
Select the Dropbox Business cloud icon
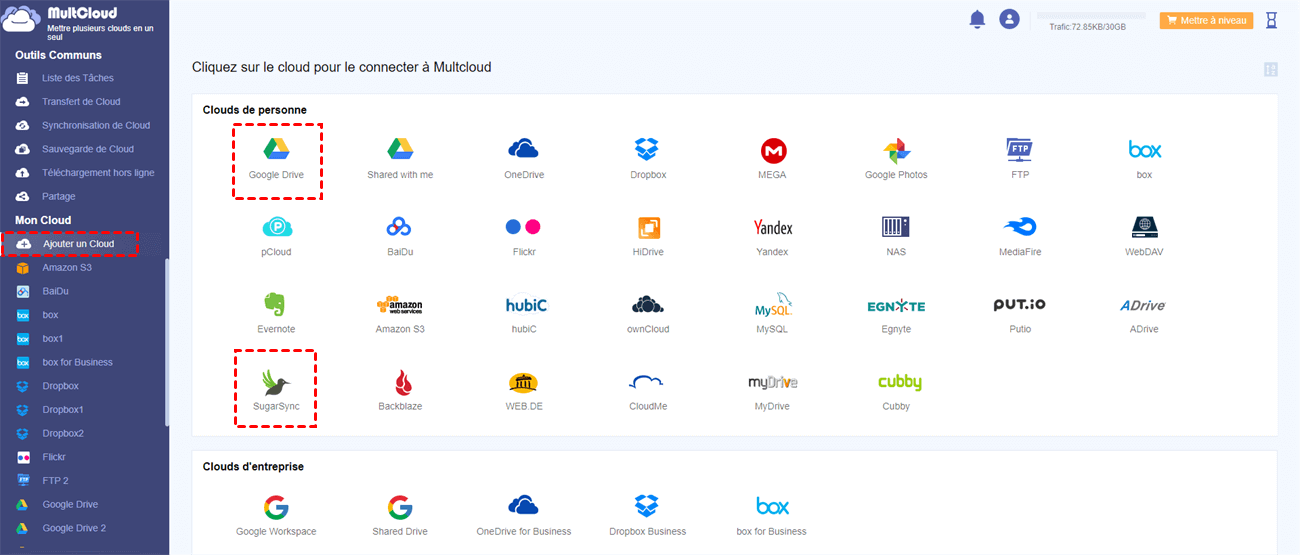coord(648,507)
